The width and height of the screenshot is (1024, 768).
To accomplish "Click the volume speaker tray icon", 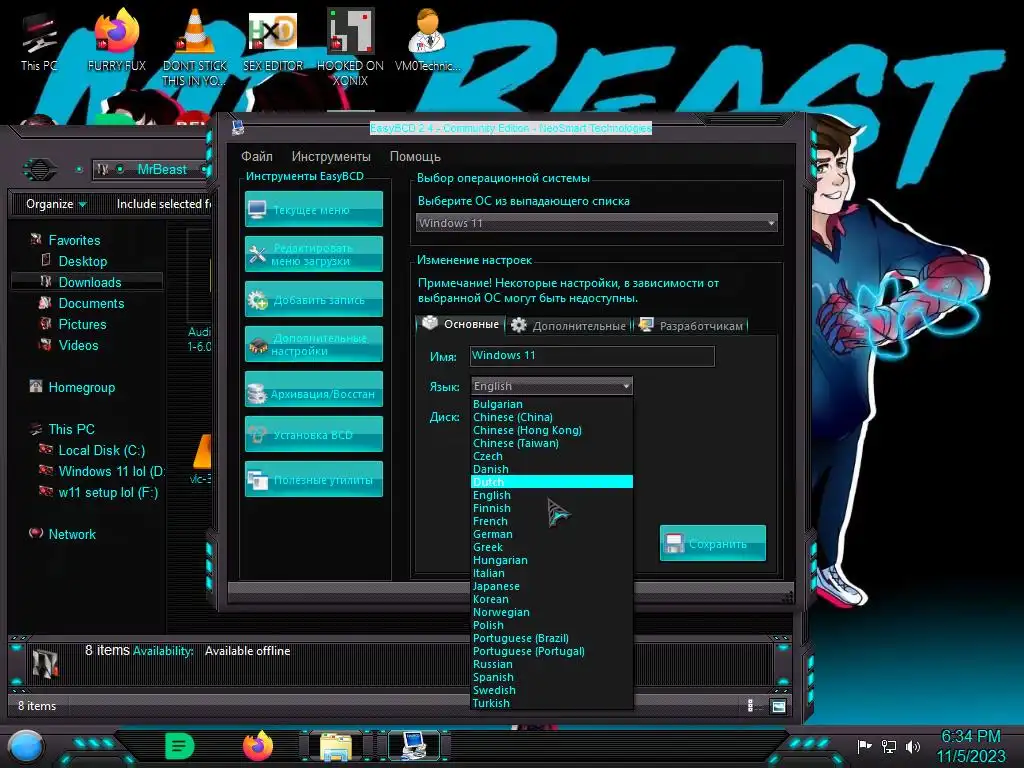I will point(913,746).
